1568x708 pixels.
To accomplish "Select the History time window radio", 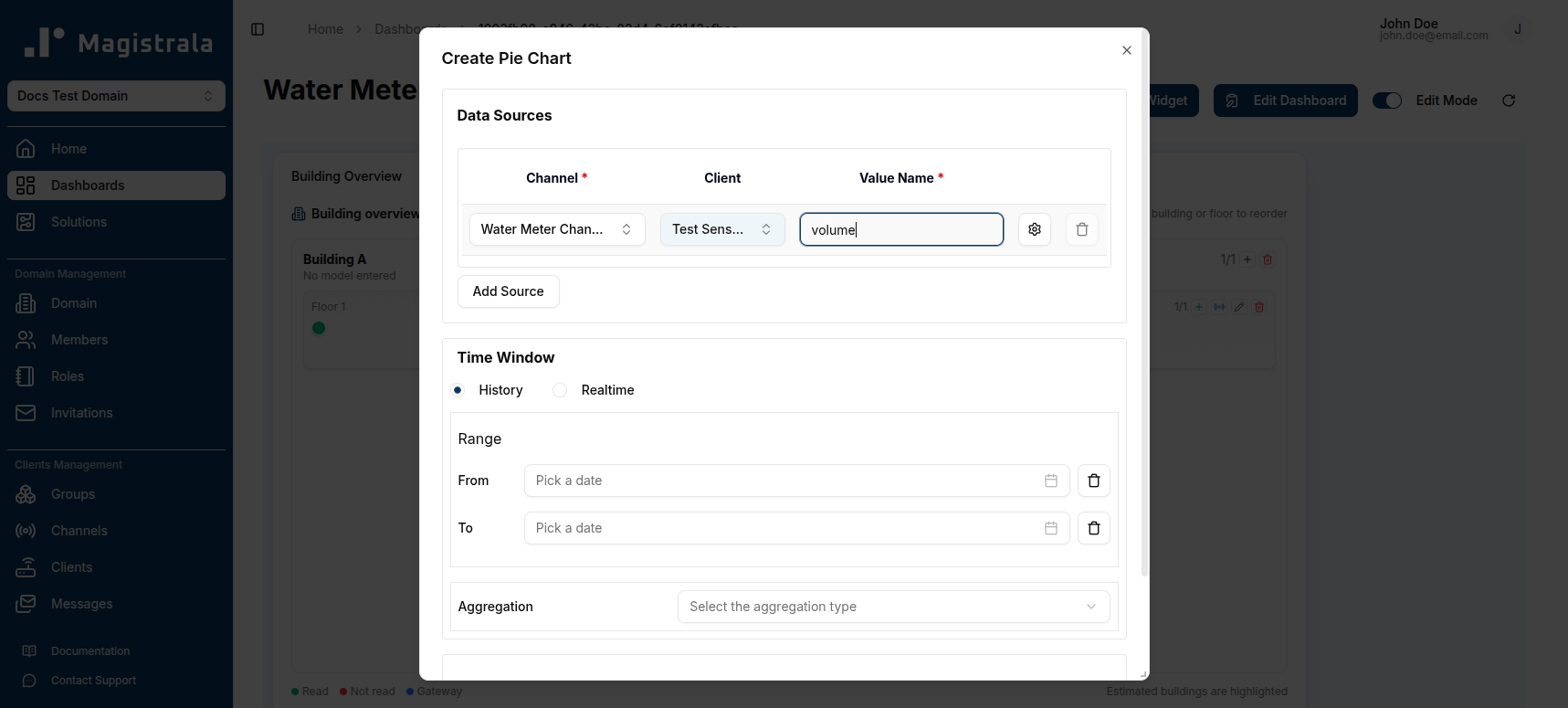I will pos(458,390).
